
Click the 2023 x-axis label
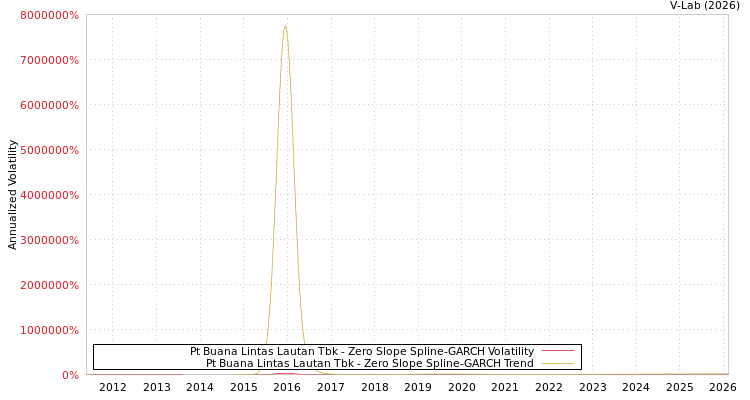(593, 387)
